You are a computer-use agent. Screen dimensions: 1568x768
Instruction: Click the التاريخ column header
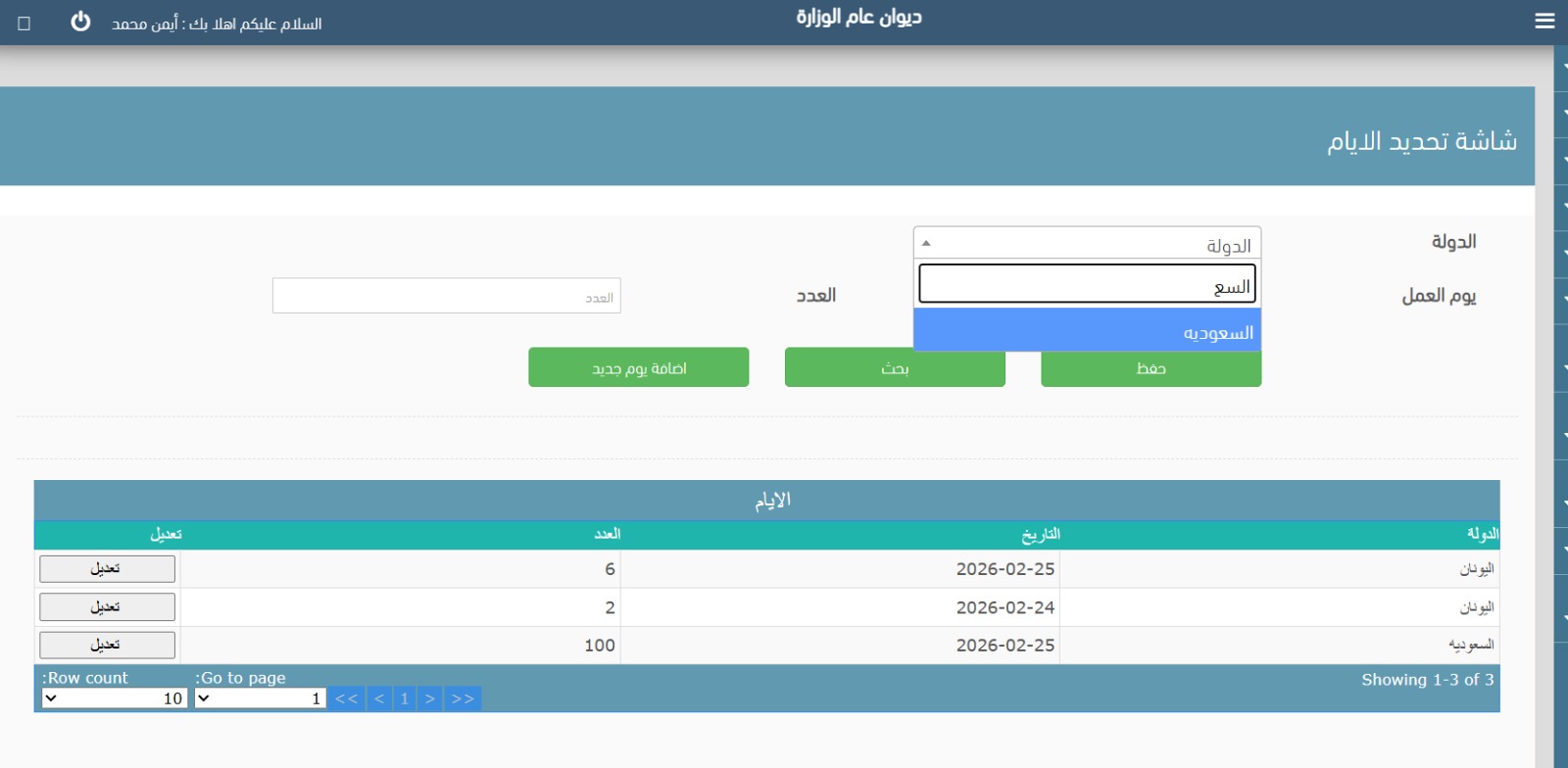[1040, 535]
